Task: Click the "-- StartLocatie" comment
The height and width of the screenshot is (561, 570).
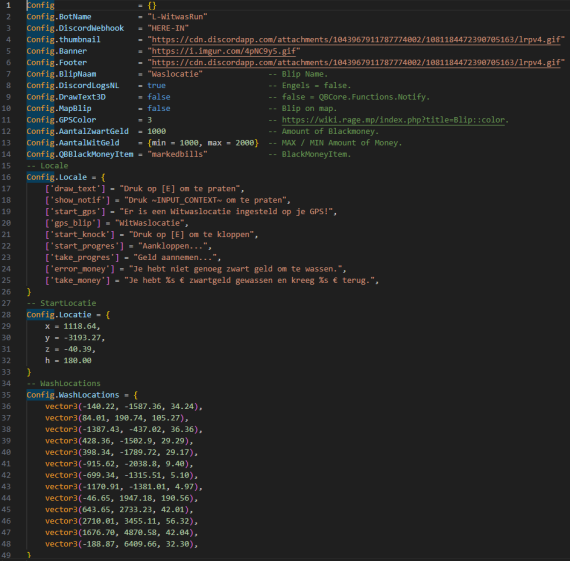Action: (x=61, y=303)
